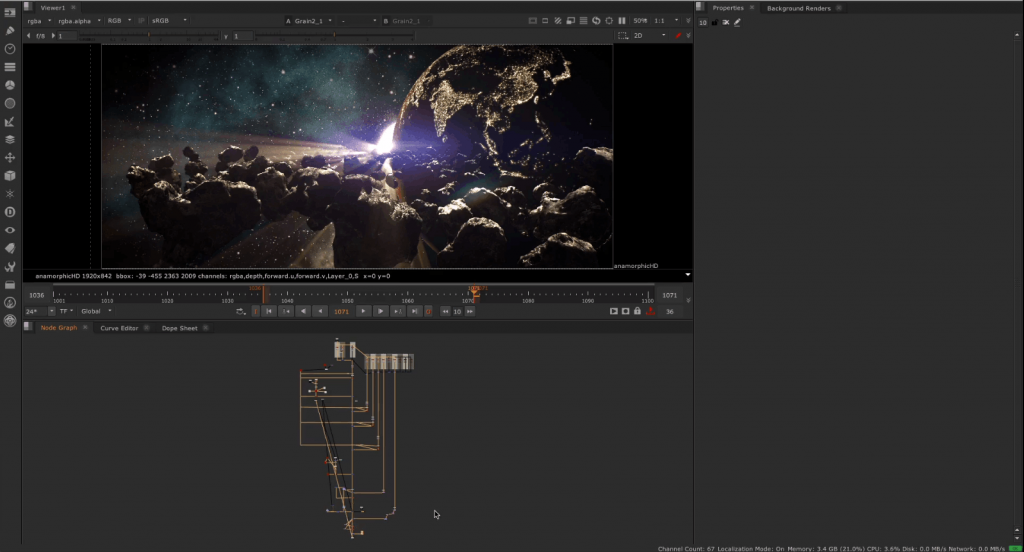Open the rgba channel layer dropdown
The height and width of the screenshot is (552, 1024).
[38, 20]
